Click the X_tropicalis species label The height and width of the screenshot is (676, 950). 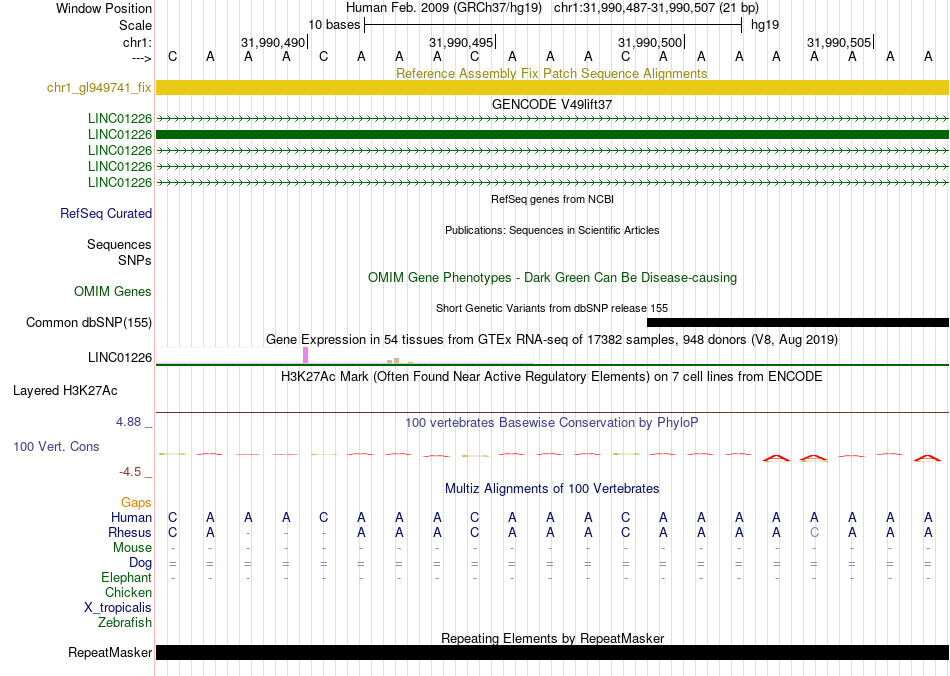coord(118,608)
